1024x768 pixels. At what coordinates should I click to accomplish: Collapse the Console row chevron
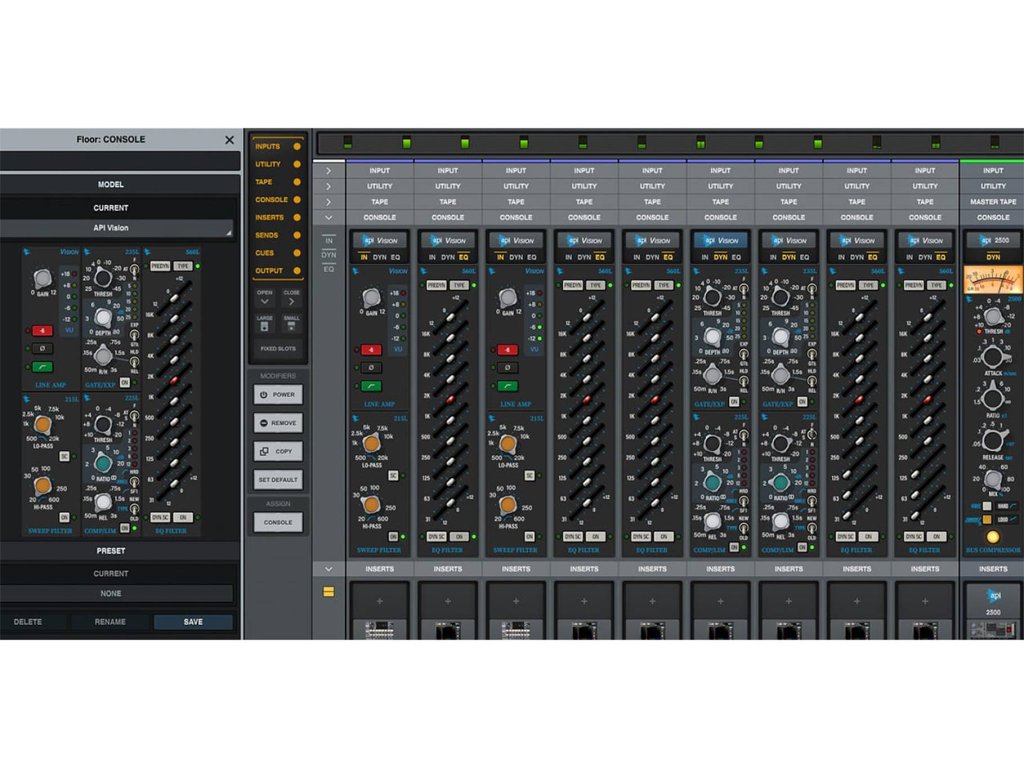coord(328,217)
